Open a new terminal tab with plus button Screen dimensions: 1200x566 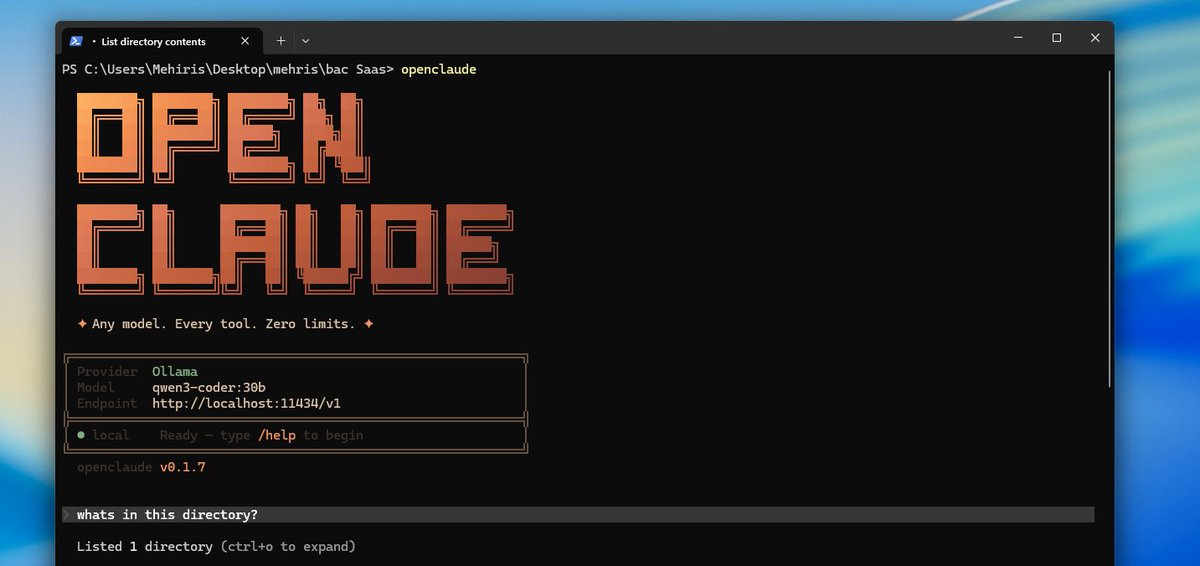pos(281,41)
